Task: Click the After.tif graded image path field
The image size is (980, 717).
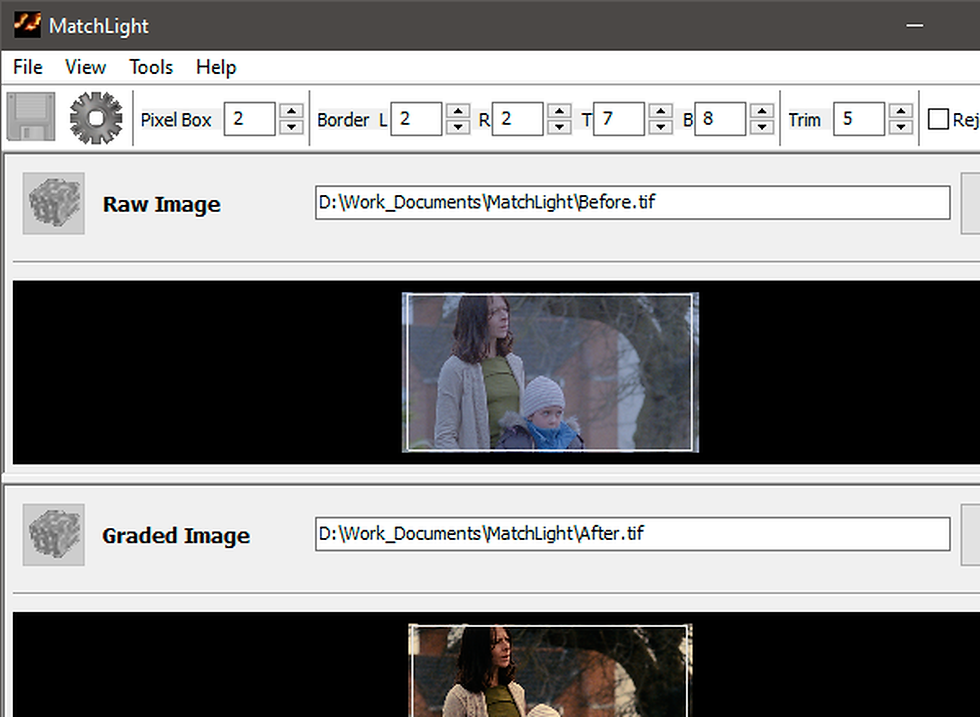Action: point(632,534)
